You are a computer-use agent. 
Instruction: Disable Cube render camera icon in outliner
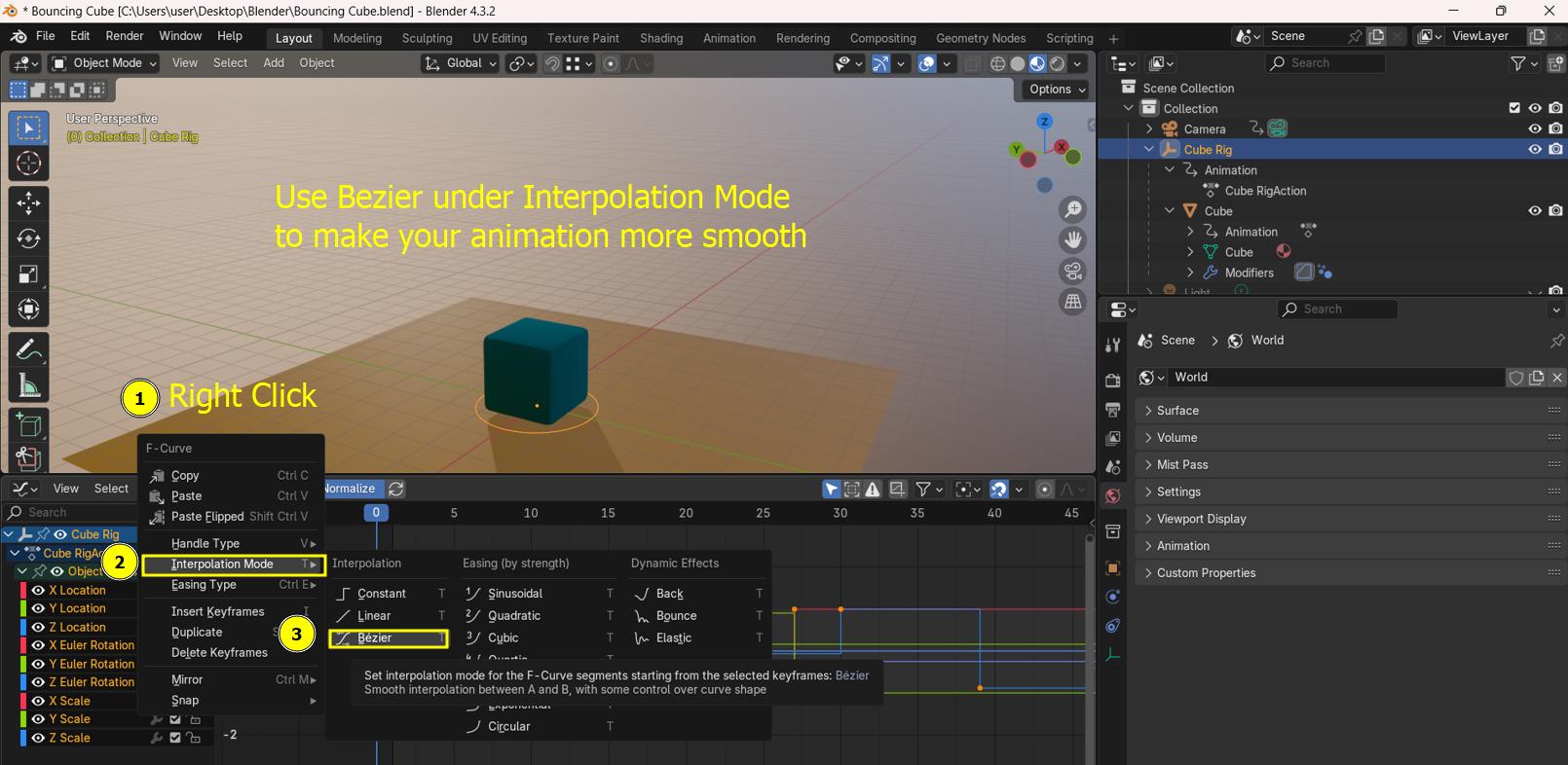[1555, 210]
